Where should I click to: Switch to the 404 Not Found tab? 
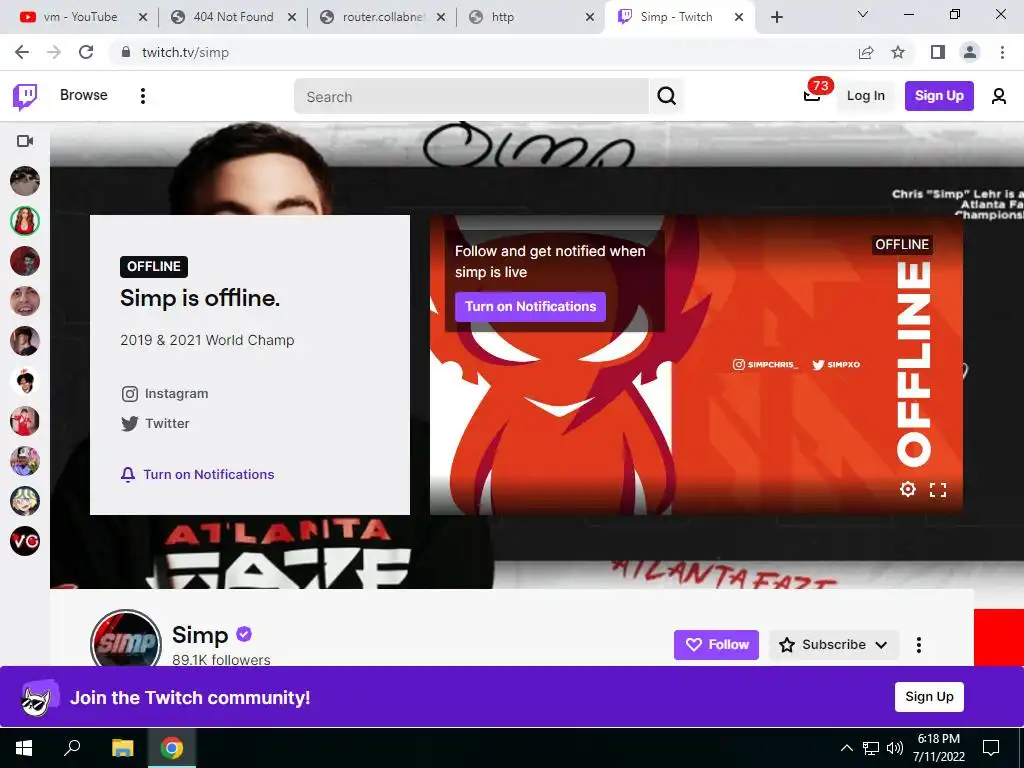pyautogui.click(x=233, y=17)
